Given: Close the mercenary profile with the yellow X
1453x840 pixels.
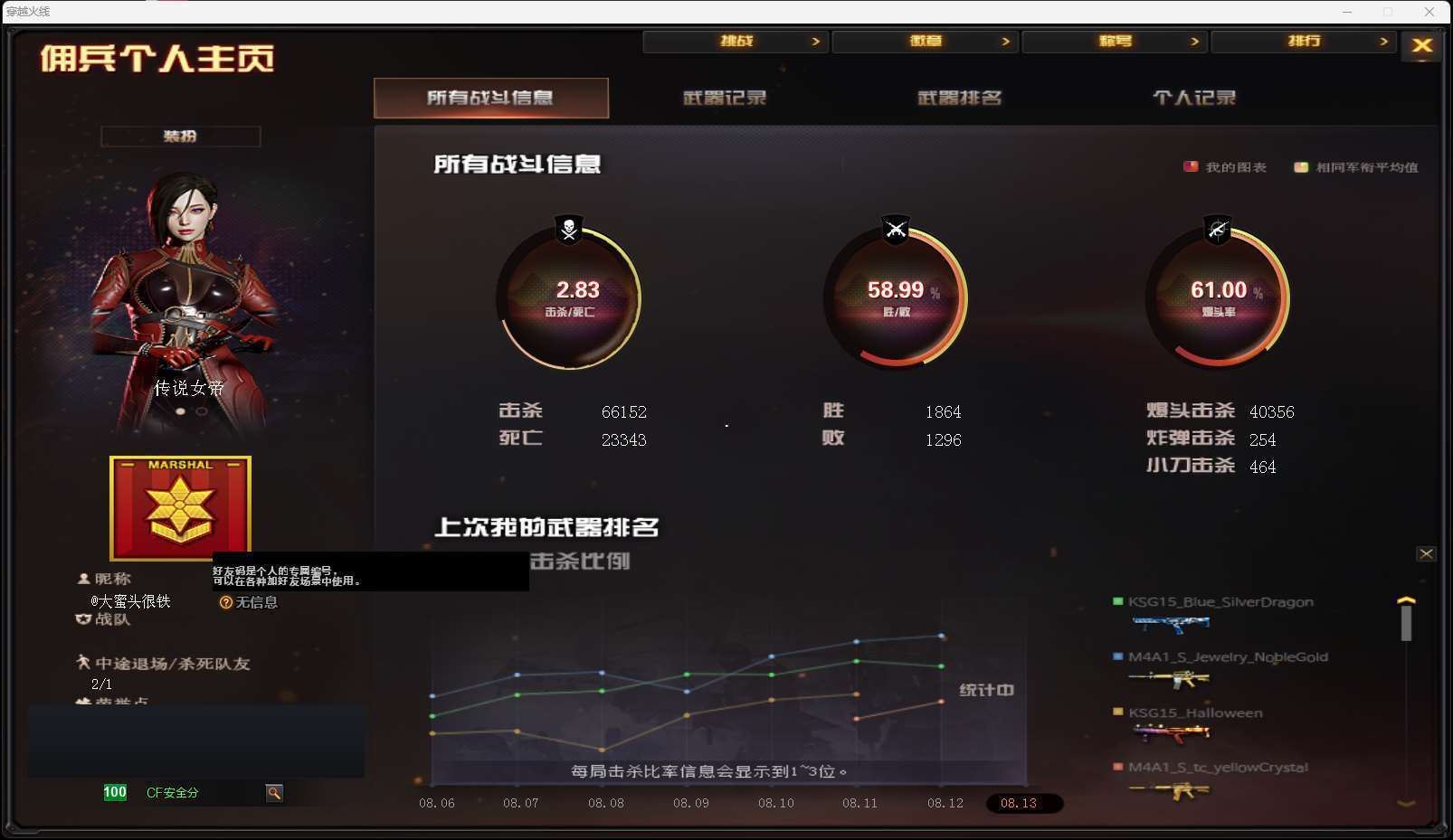Looking at the screenshot, I should point(1421,45).
